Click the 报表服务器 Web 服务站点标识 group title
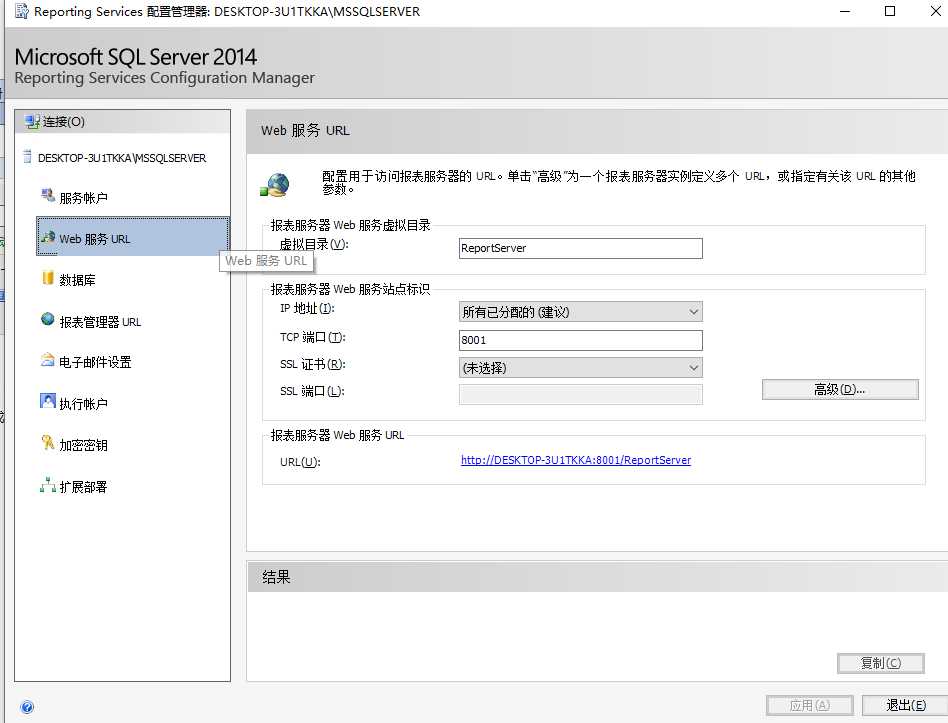The height and width of the screenshot is (723, 948). tap(350, 290)
